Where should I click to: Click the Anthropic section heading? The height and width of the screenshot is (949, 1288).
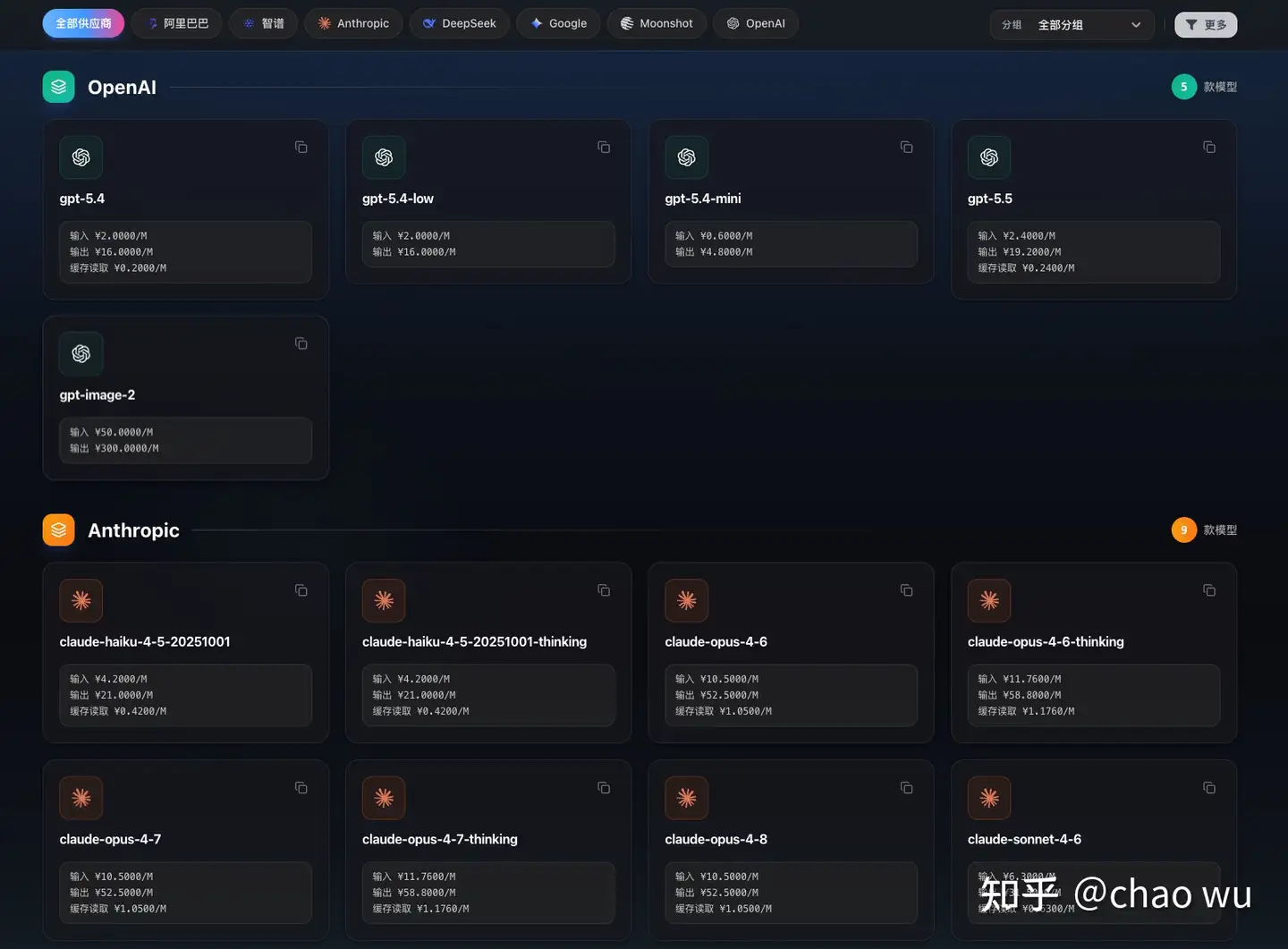(x=133, y=530)
